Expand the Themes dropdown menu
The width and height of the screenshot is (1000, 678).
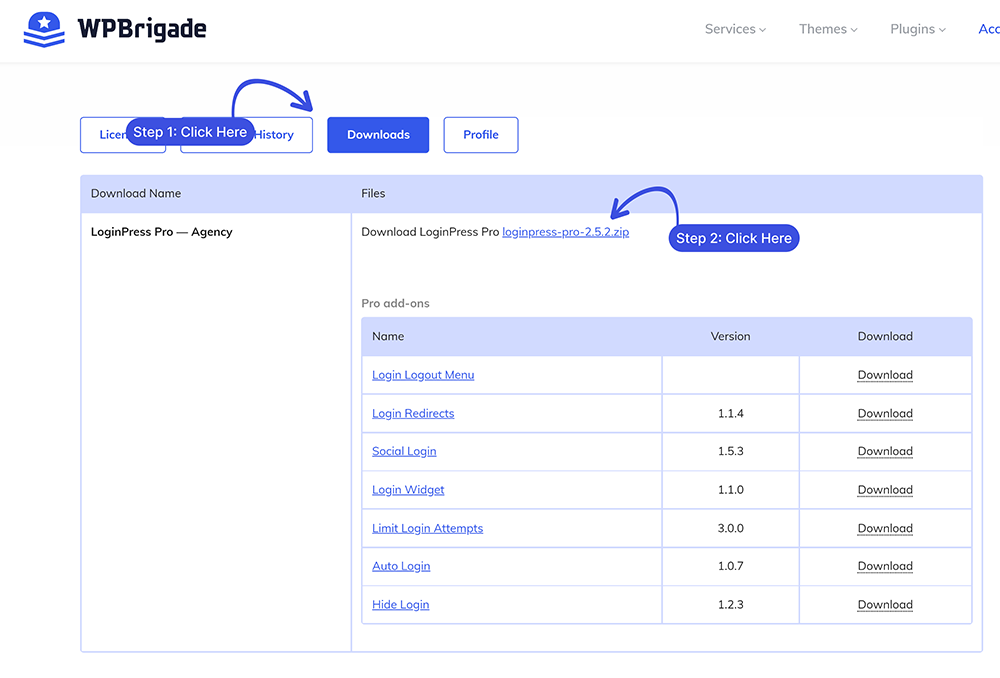[828, 29]
